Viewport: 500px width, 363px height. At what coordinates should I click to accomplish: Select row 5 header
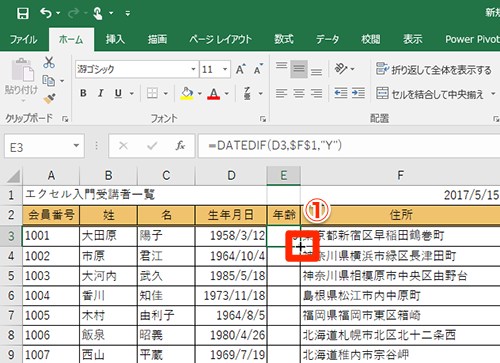(11, 276)
